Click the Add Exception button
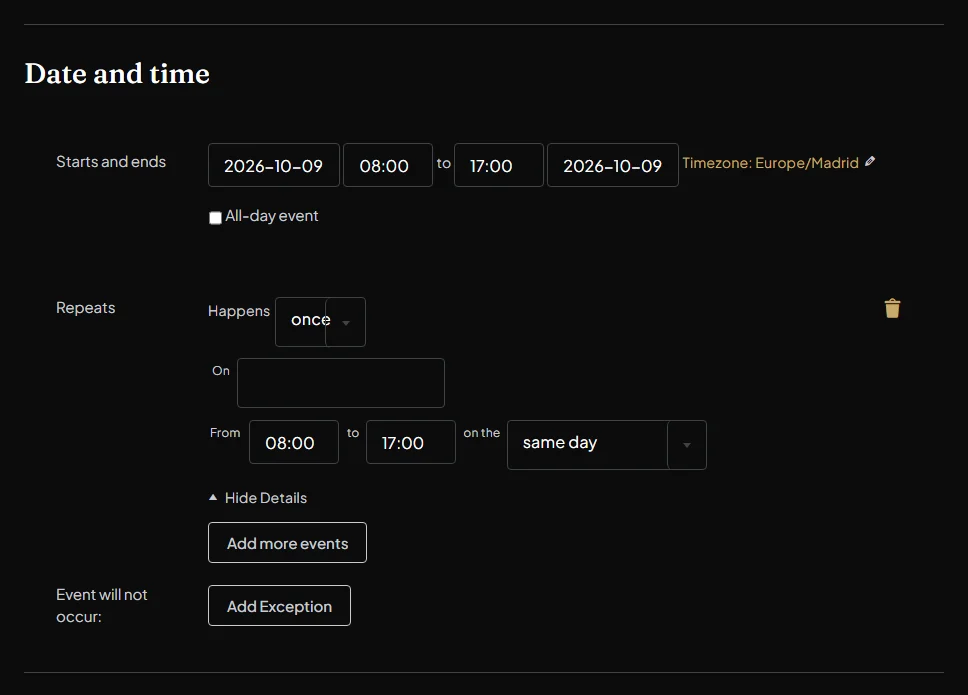The width and height of the screenshot is (968, 695). [279, 606]
